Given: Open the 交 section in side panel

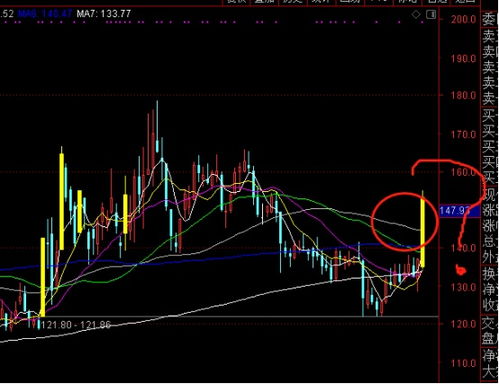Looking at the screenshot, I should 490,323.
